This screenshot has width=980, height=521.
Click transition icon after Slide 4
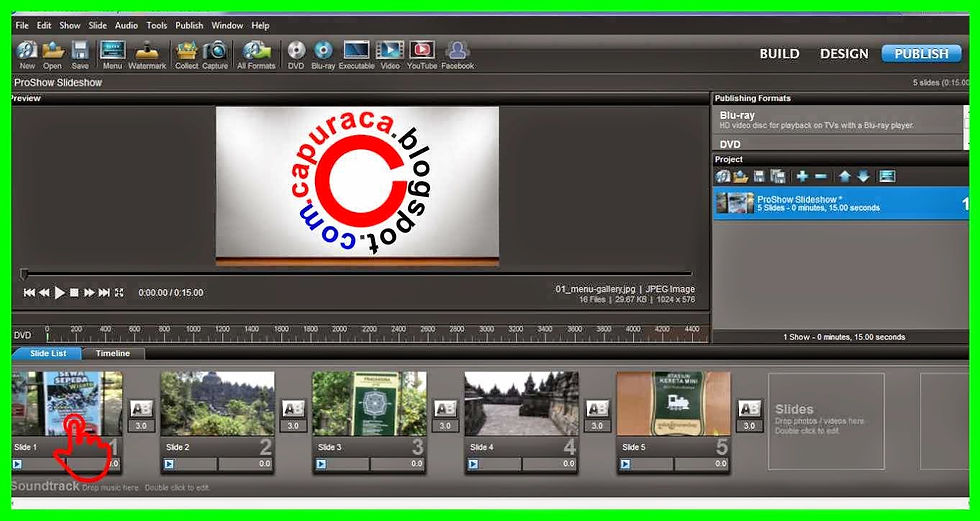[x=597, y=409]
